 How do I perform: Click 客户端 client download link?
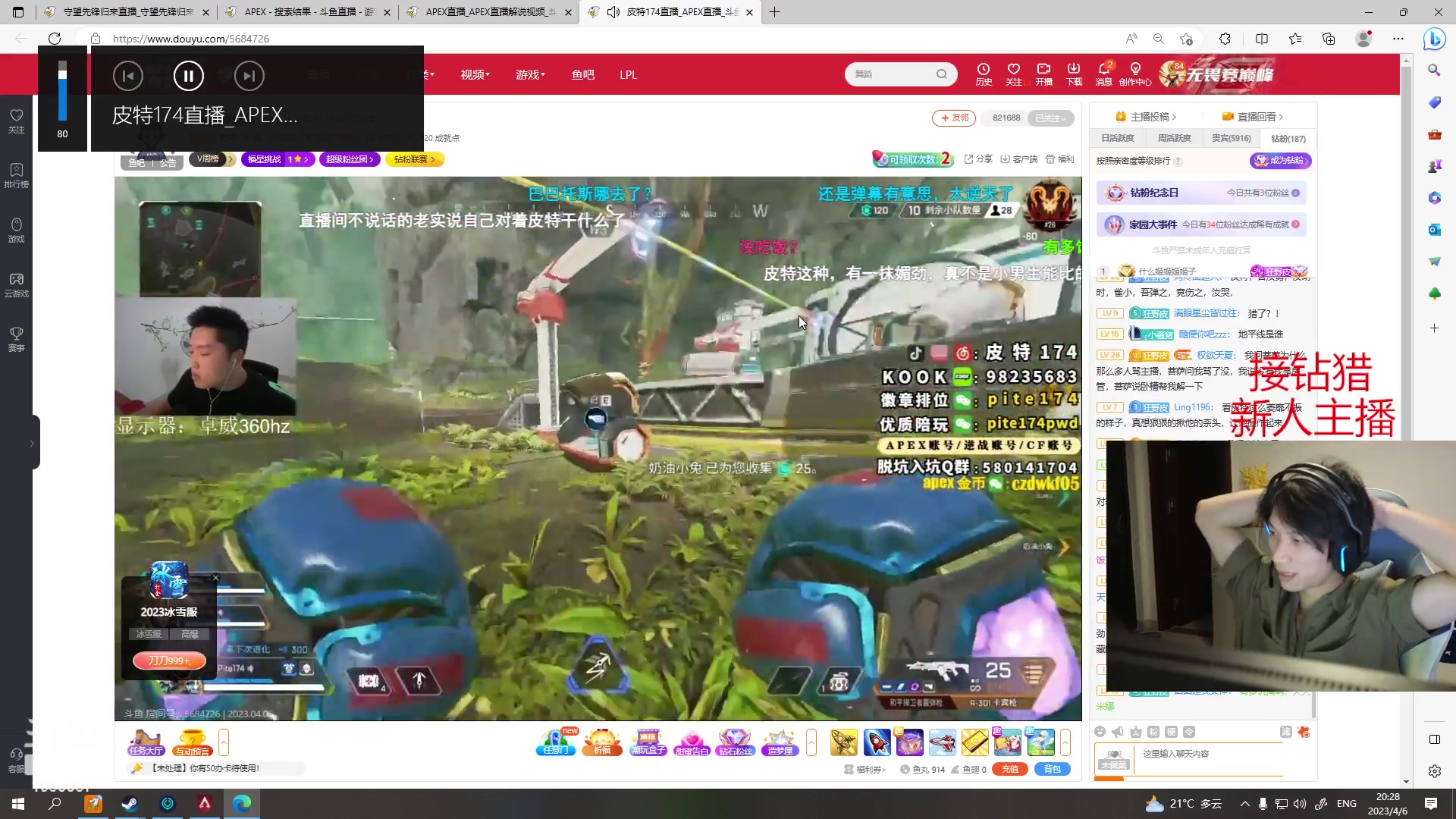point(1018,159)
